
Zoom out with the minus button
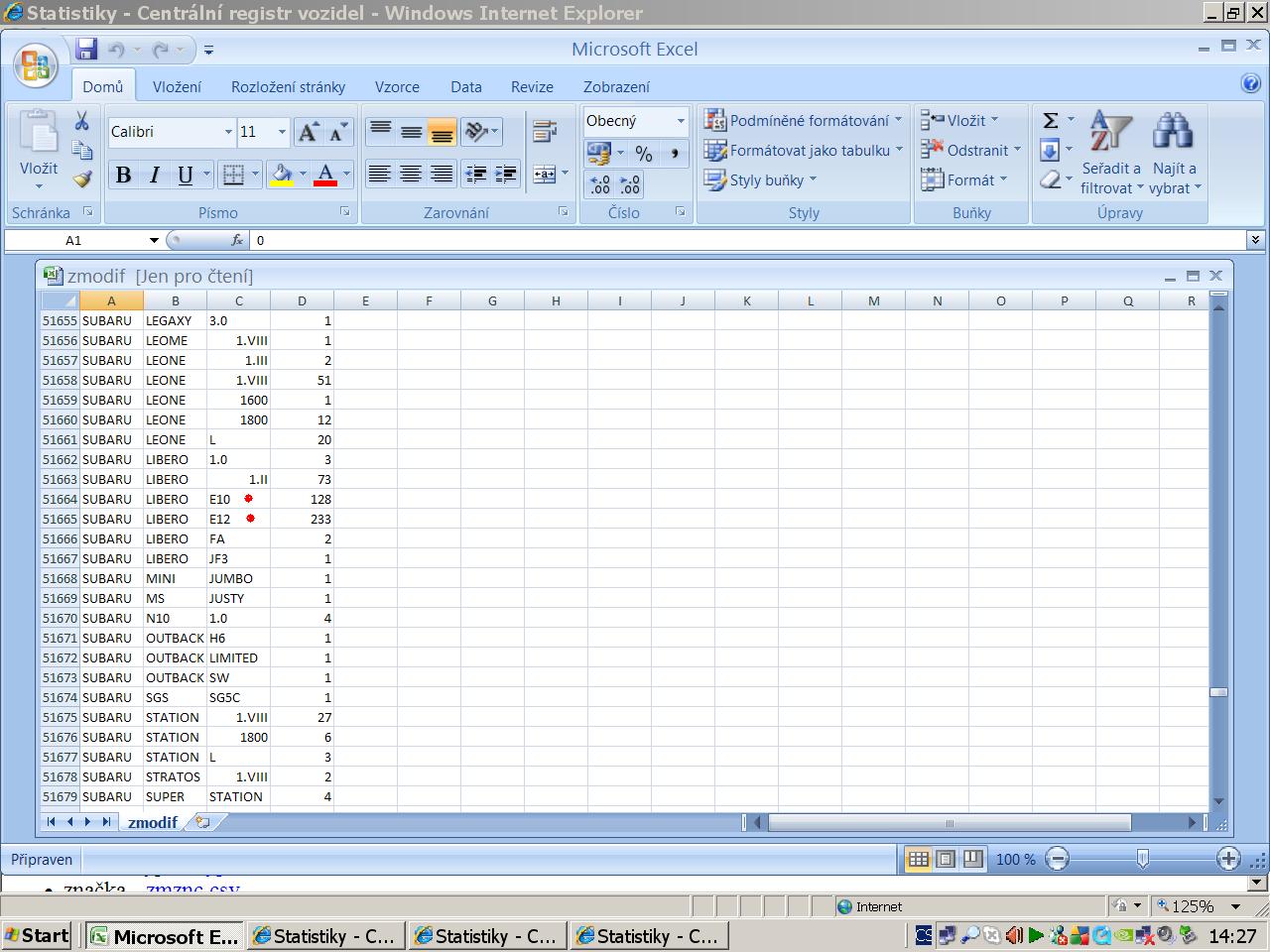pos(1058,859)
